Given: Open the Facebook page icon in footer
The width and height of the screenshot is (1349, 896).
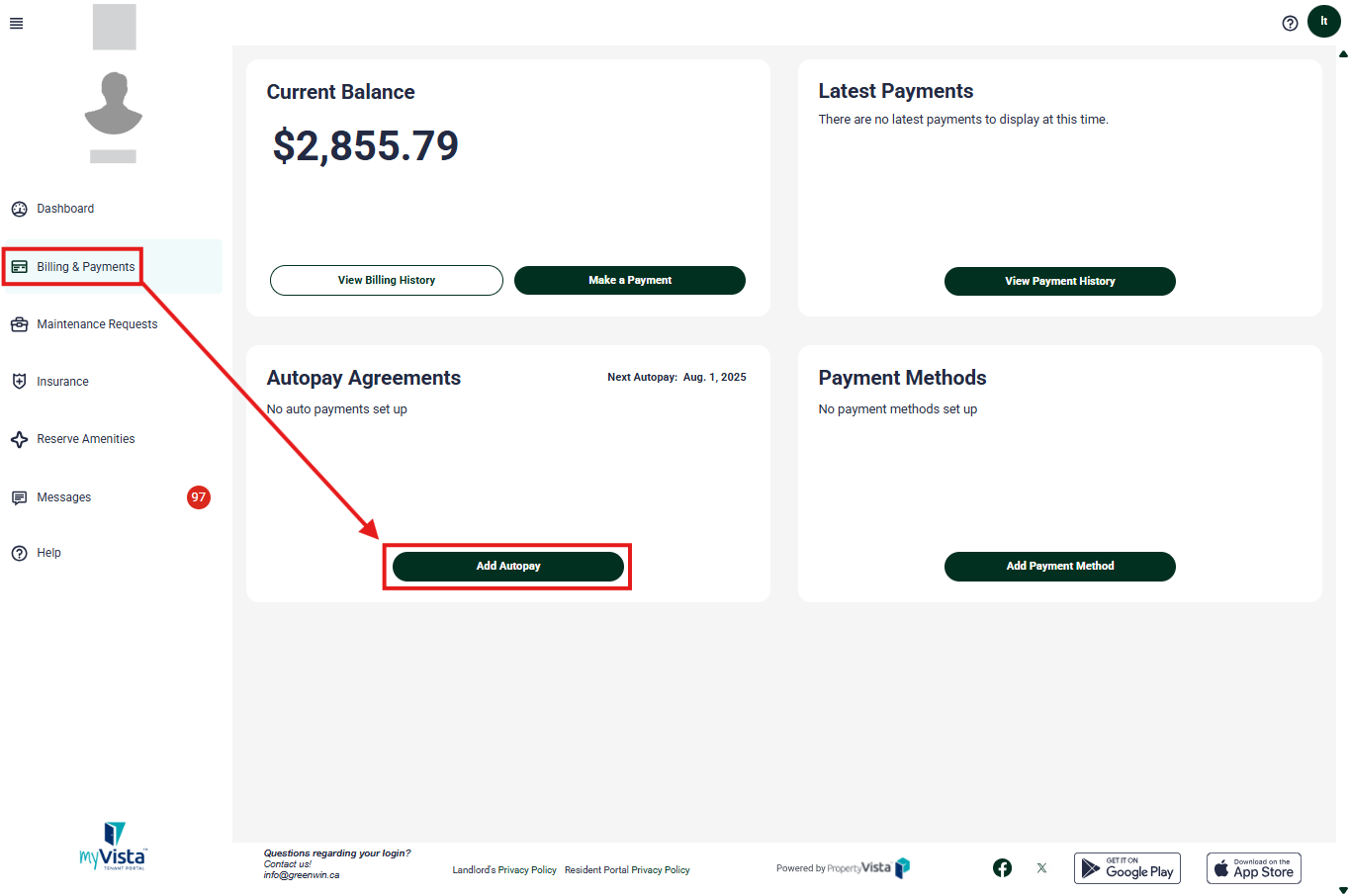Looking at the screenshot, I should coord(1002,868).
